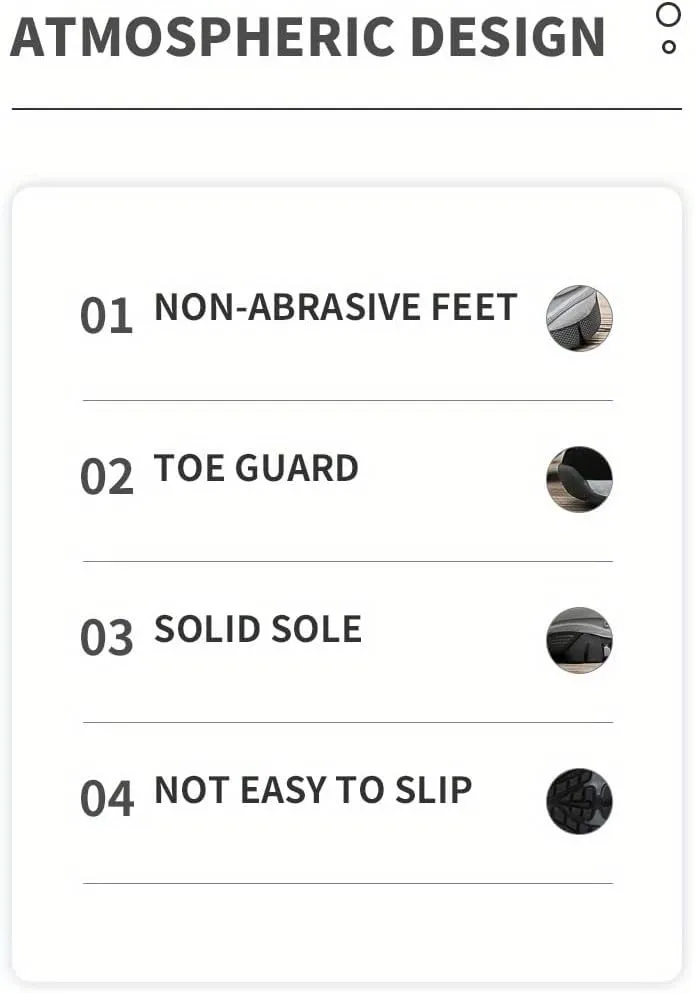This screenshot has width=695, height=993.
Task: Select the NON-ABRASIVE FEET label
Action: (336, 307)
